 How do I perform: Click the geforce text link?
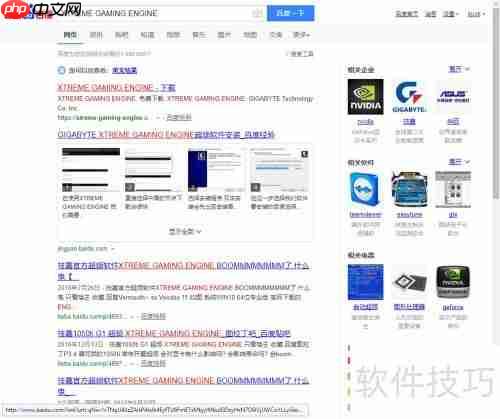[x=453, y=307]
